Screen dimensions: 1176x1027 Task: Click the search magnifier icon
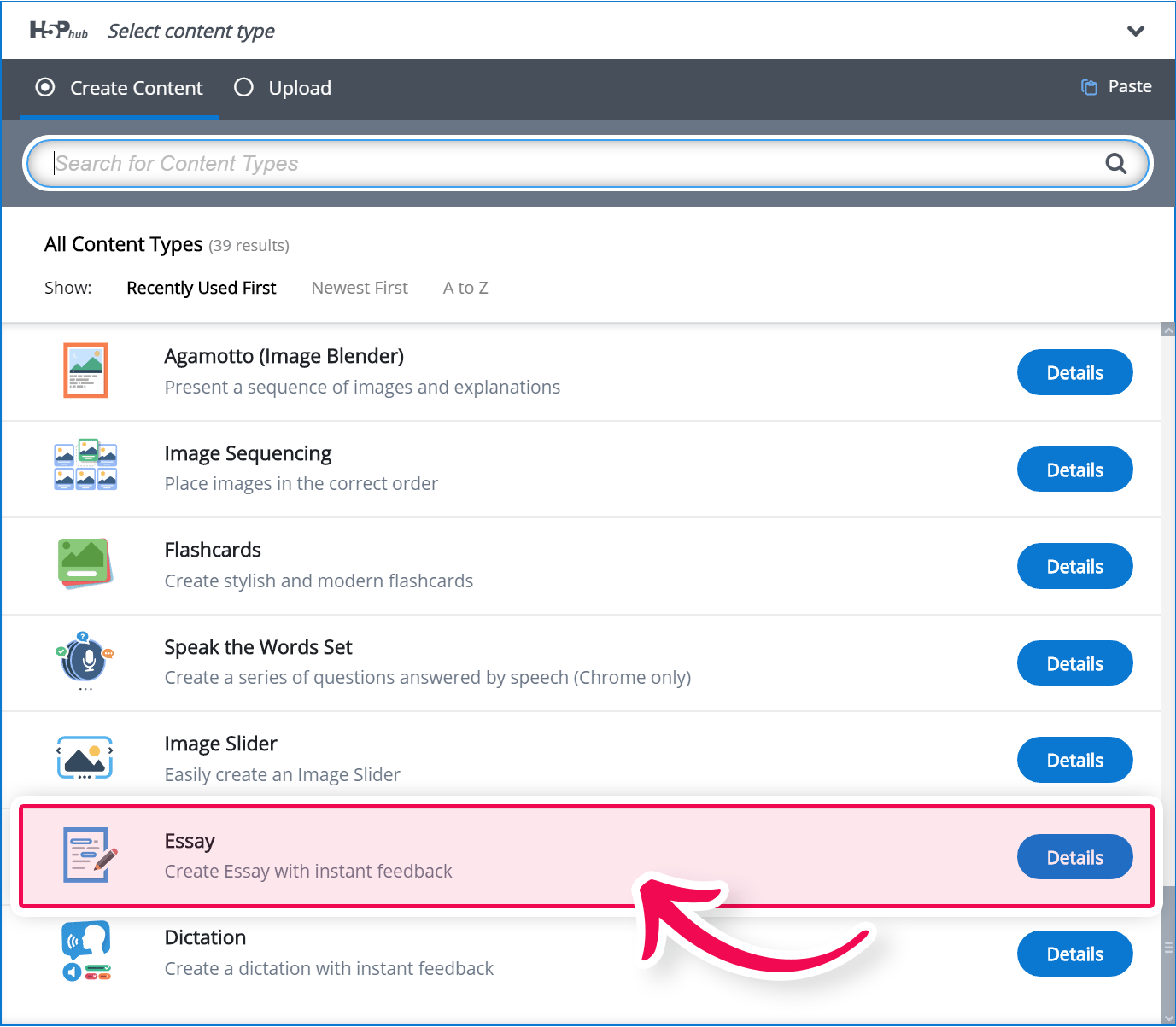(x=1115, y=163)
